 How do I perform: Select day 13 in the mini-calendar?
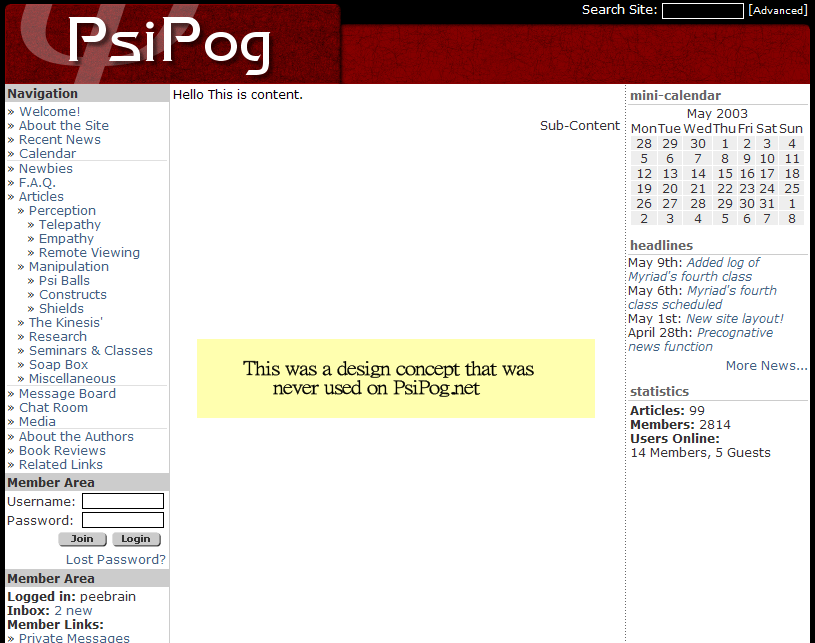coord(670,174)
